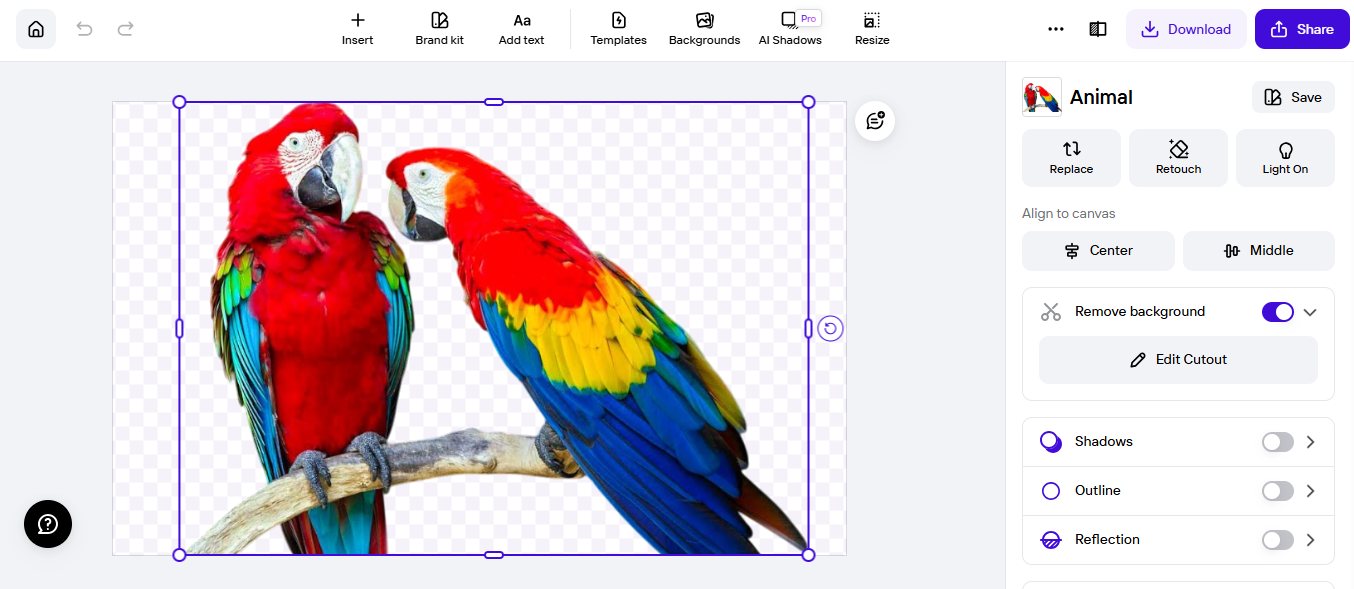Select the Brand kit icon

[x=439, y=28]
